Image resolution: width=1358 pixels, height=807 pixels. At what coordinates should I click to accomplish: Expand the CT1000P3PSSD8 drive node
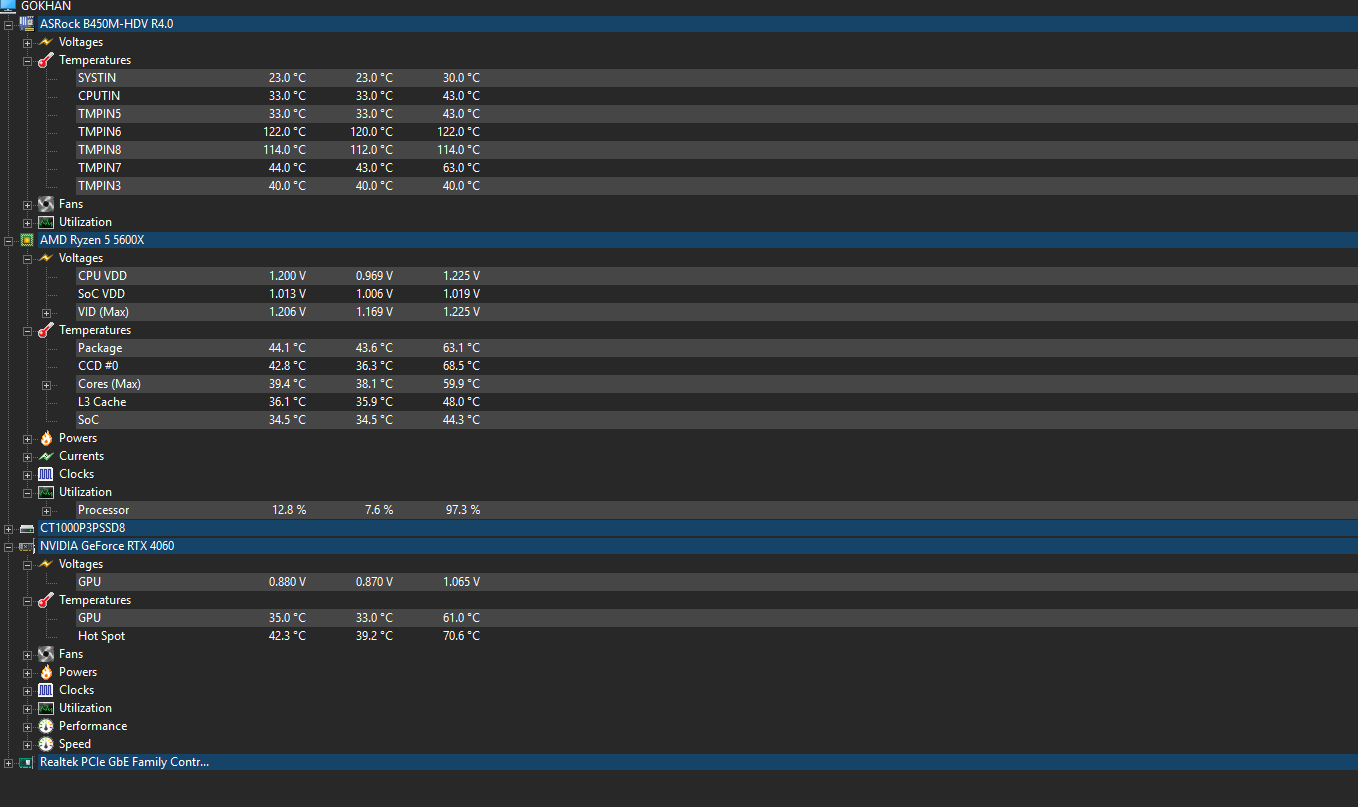click(9, 528)
